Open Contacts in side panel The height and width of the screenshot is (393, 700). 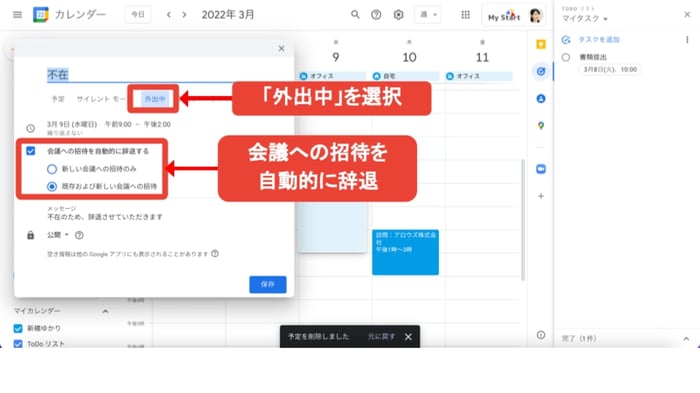pos(541,99)
